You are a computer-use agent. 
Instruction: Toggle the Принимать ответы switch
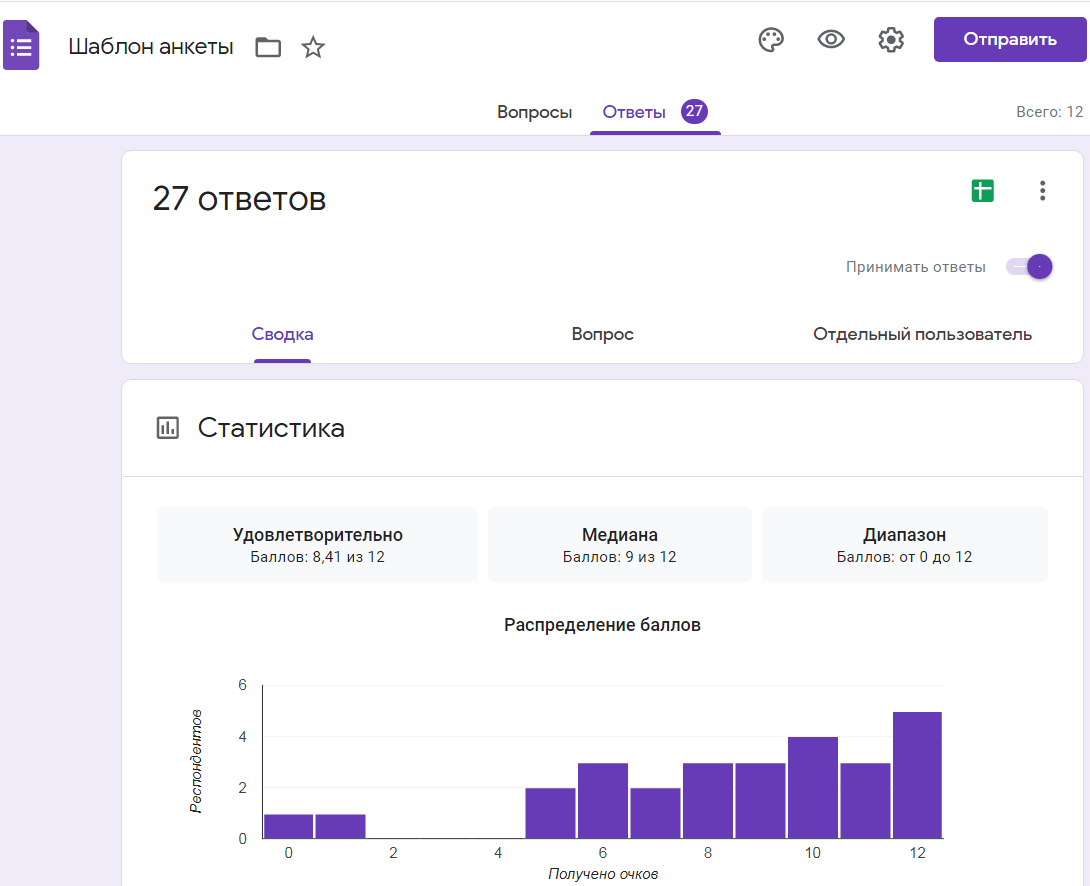[1030, 267]
